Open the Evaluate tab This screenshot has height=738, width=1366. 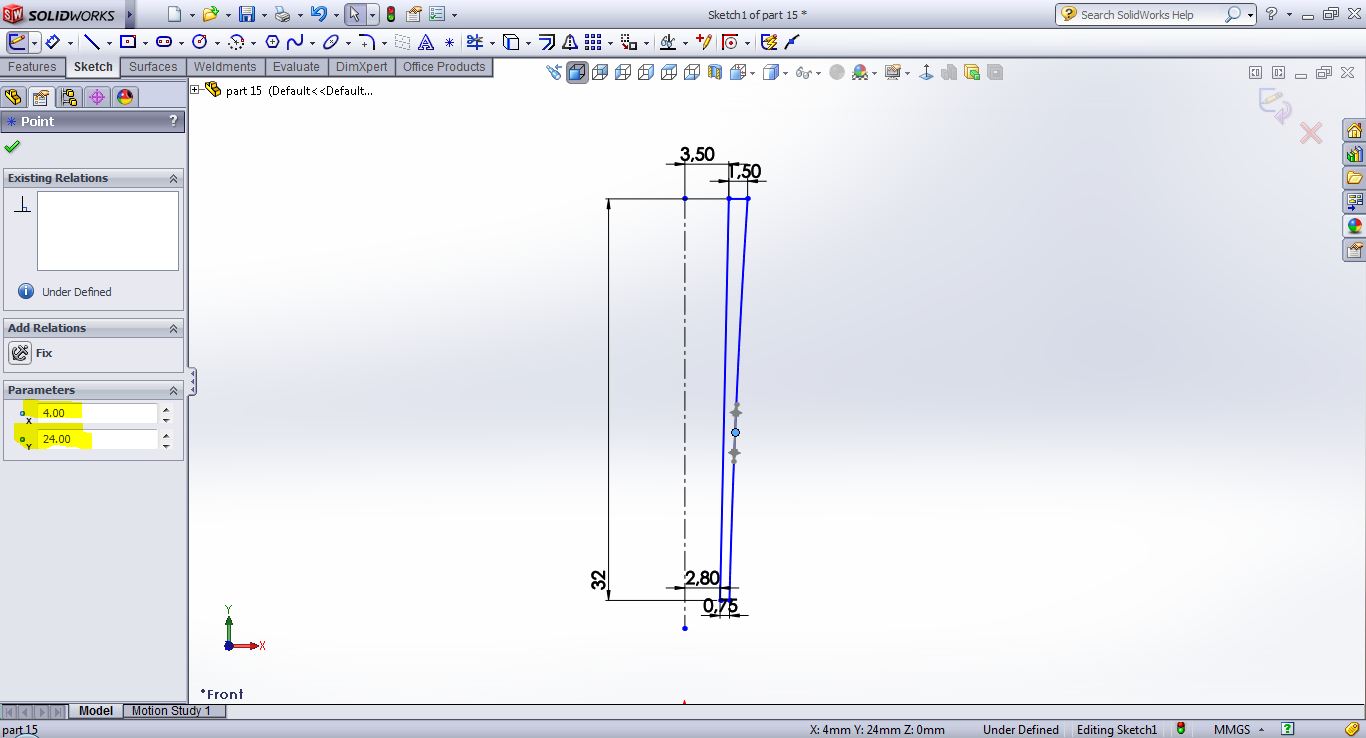tap(296, 67)
